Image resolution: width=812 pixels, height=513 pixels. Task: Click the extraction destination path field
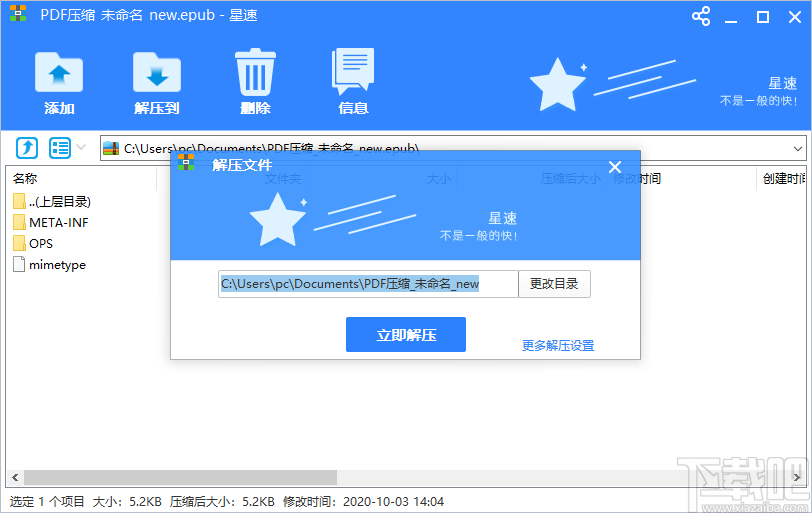point(368,284)
